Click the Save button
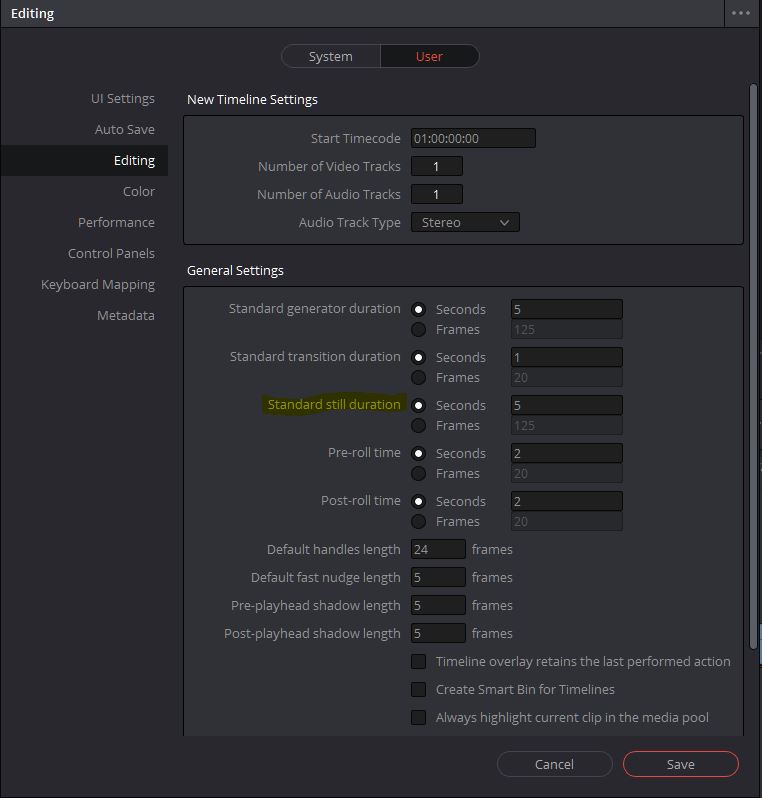 (680, 764)
